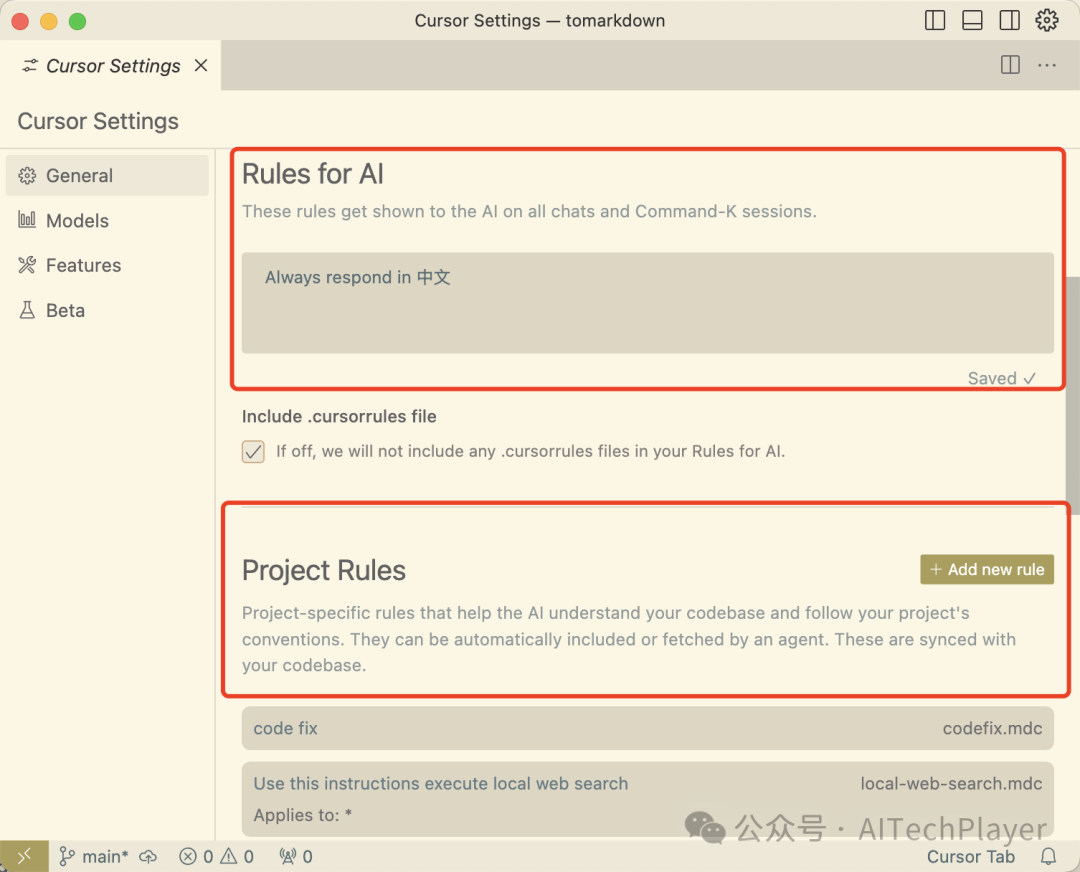
Task: Split editor right icon
Action: [x=1010, y=65]
